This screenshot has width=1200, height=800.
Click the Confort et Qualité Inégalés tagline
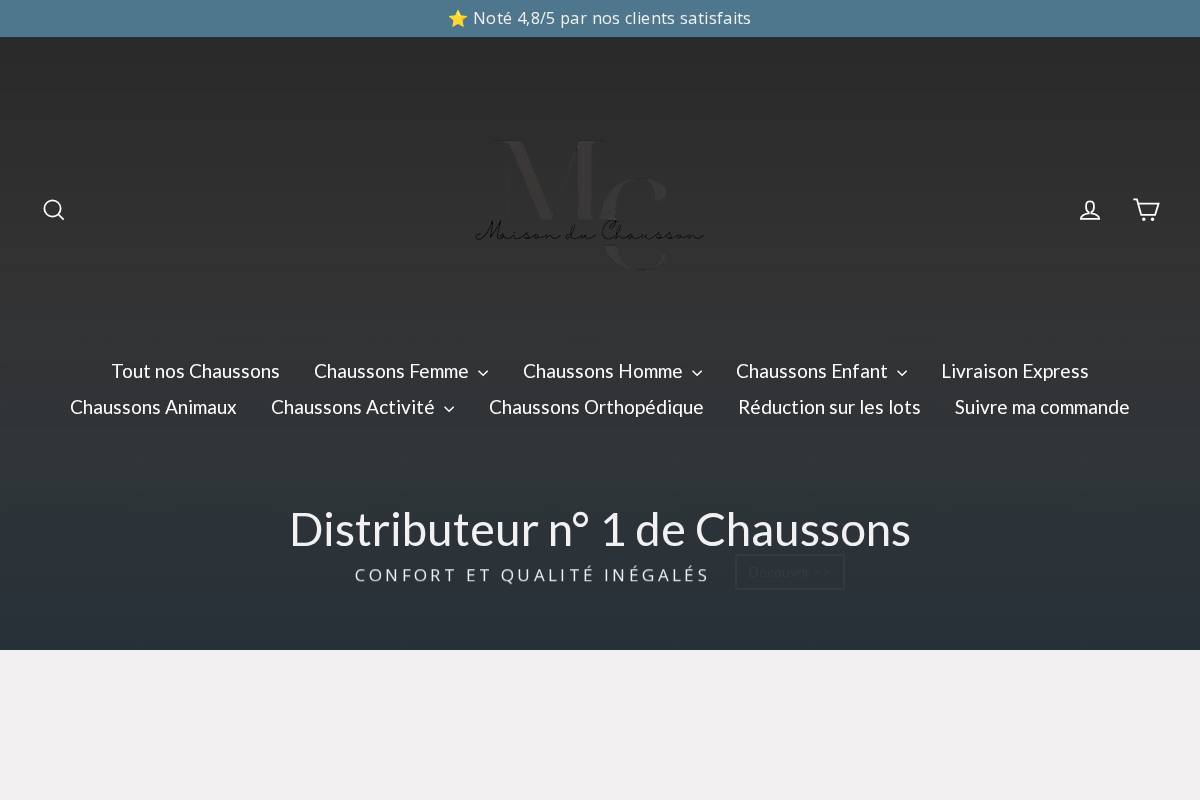tap(532, 575)
